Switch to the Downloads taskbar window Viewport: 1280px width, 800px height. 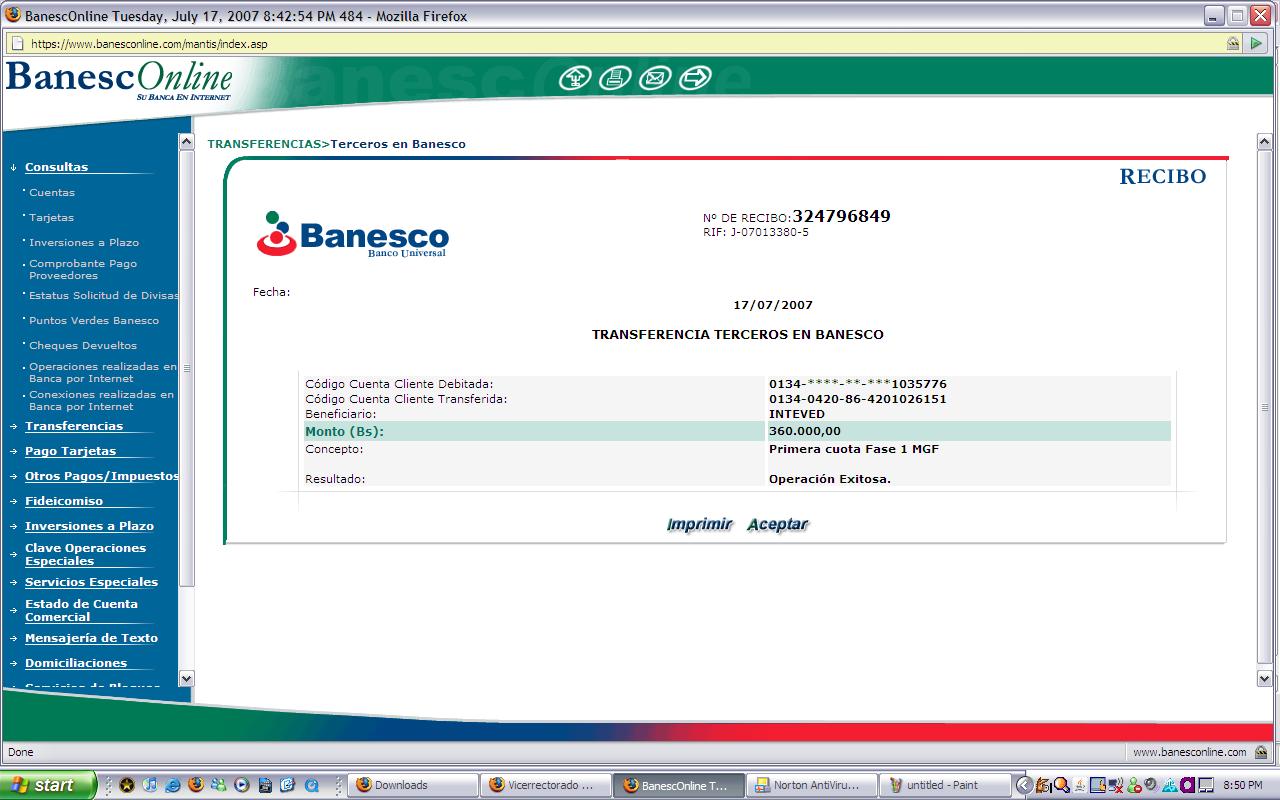[x=412, y=785]
